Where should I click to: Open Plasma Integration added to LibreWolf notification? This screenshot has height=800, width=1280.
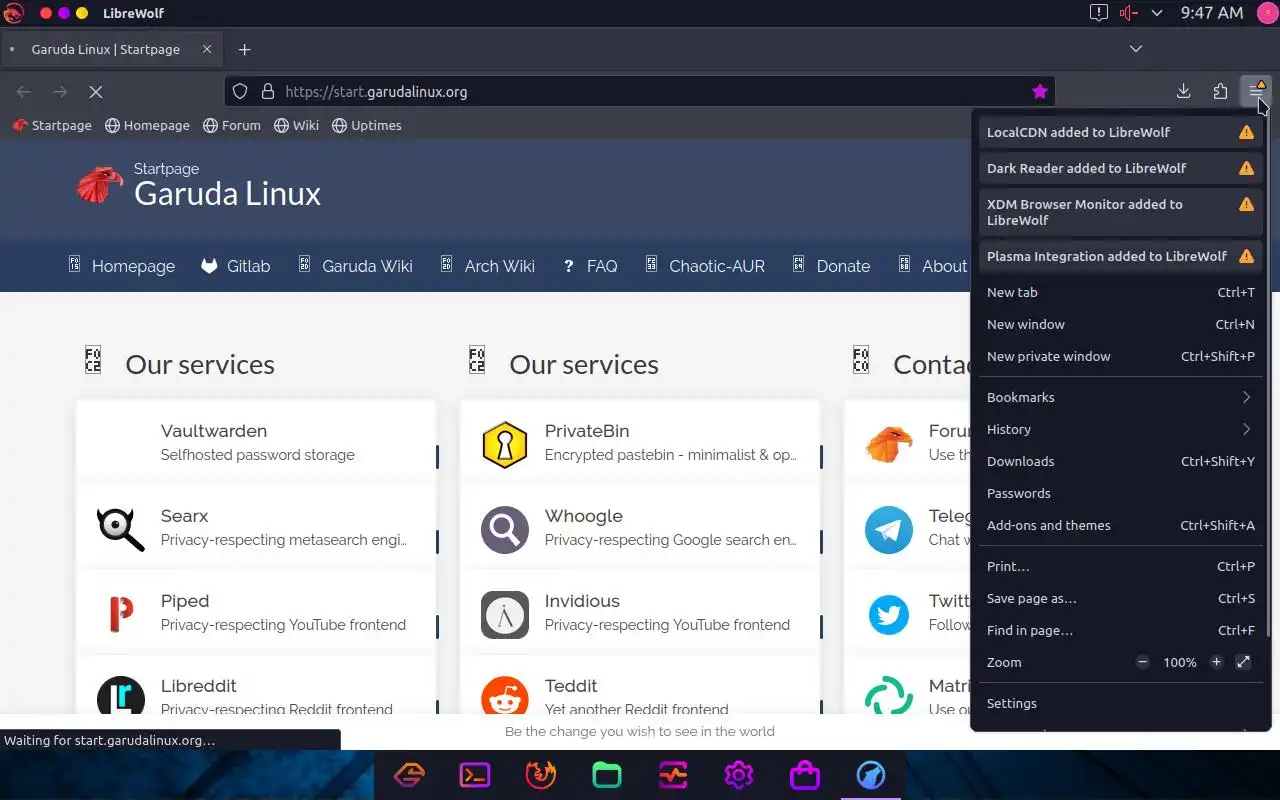coord(1120,256)
